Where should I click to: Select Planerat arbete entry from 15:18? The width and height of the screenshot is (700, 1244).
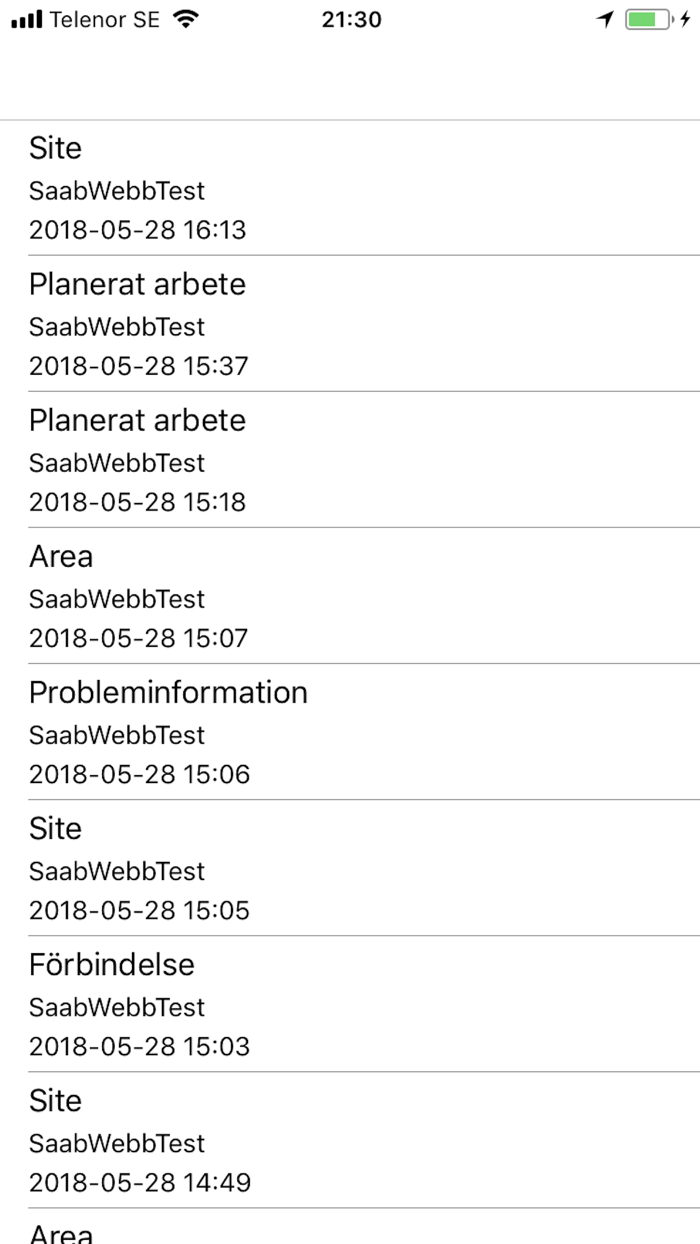click(350, 460)
